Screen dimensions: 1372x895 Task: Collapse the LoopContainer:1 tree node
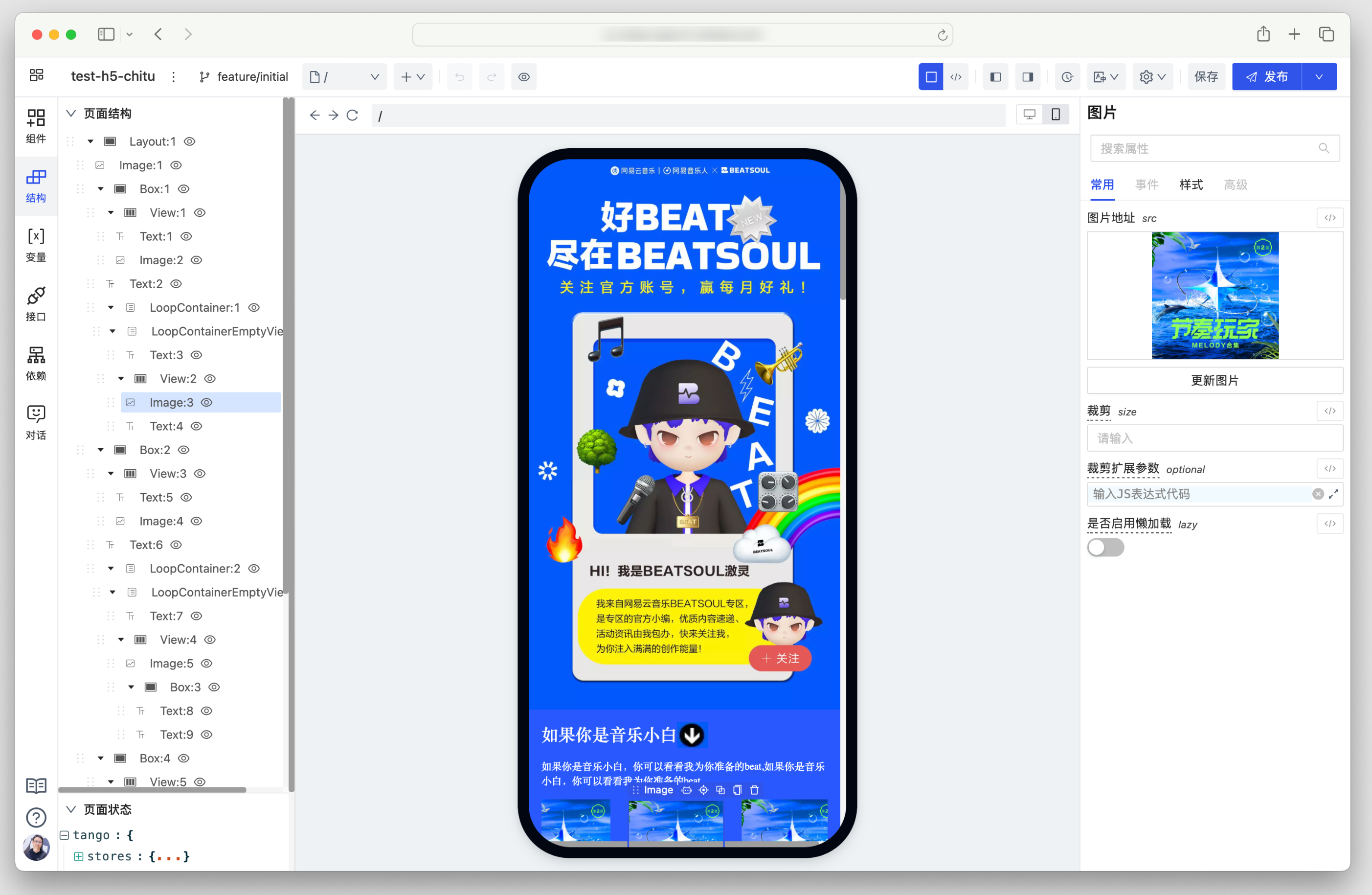coord(111,307)
